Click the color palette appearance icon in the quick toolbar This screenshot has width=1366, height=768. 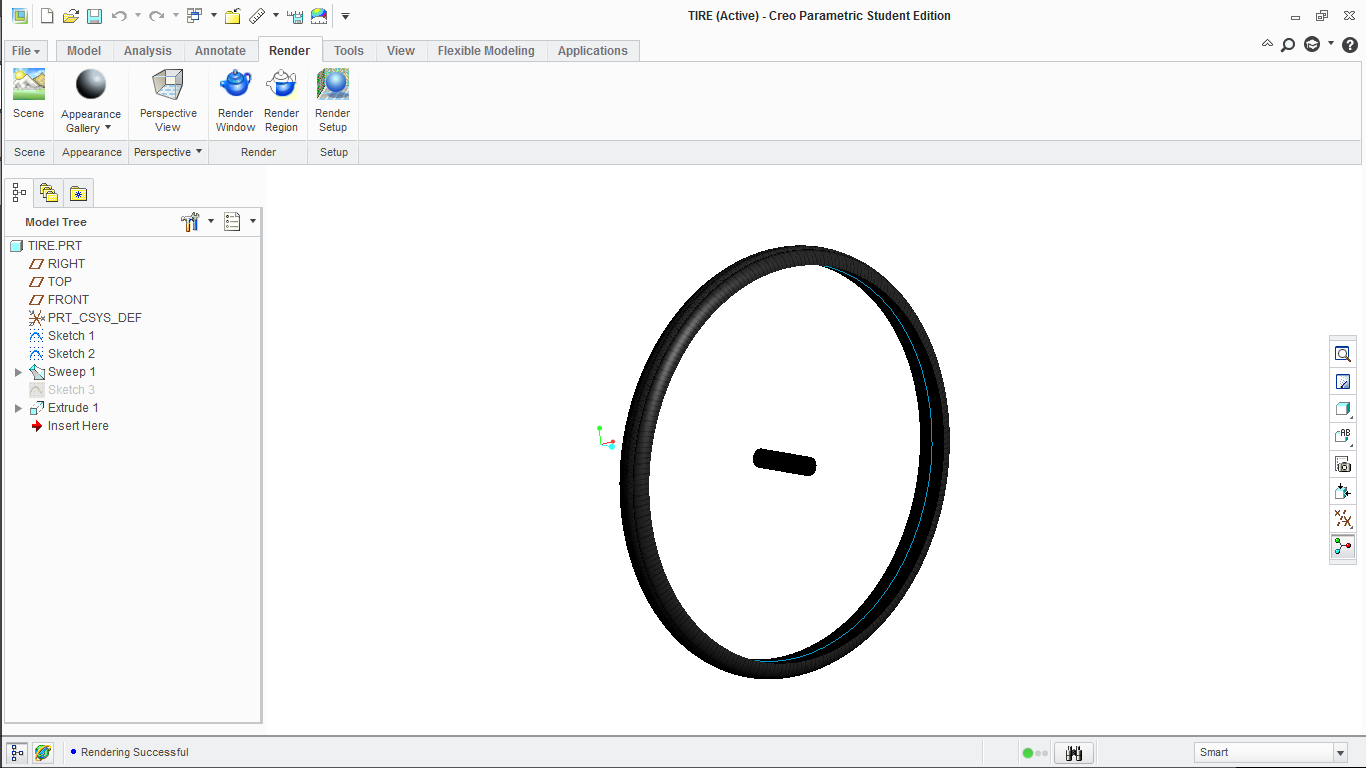click(319, 16)
